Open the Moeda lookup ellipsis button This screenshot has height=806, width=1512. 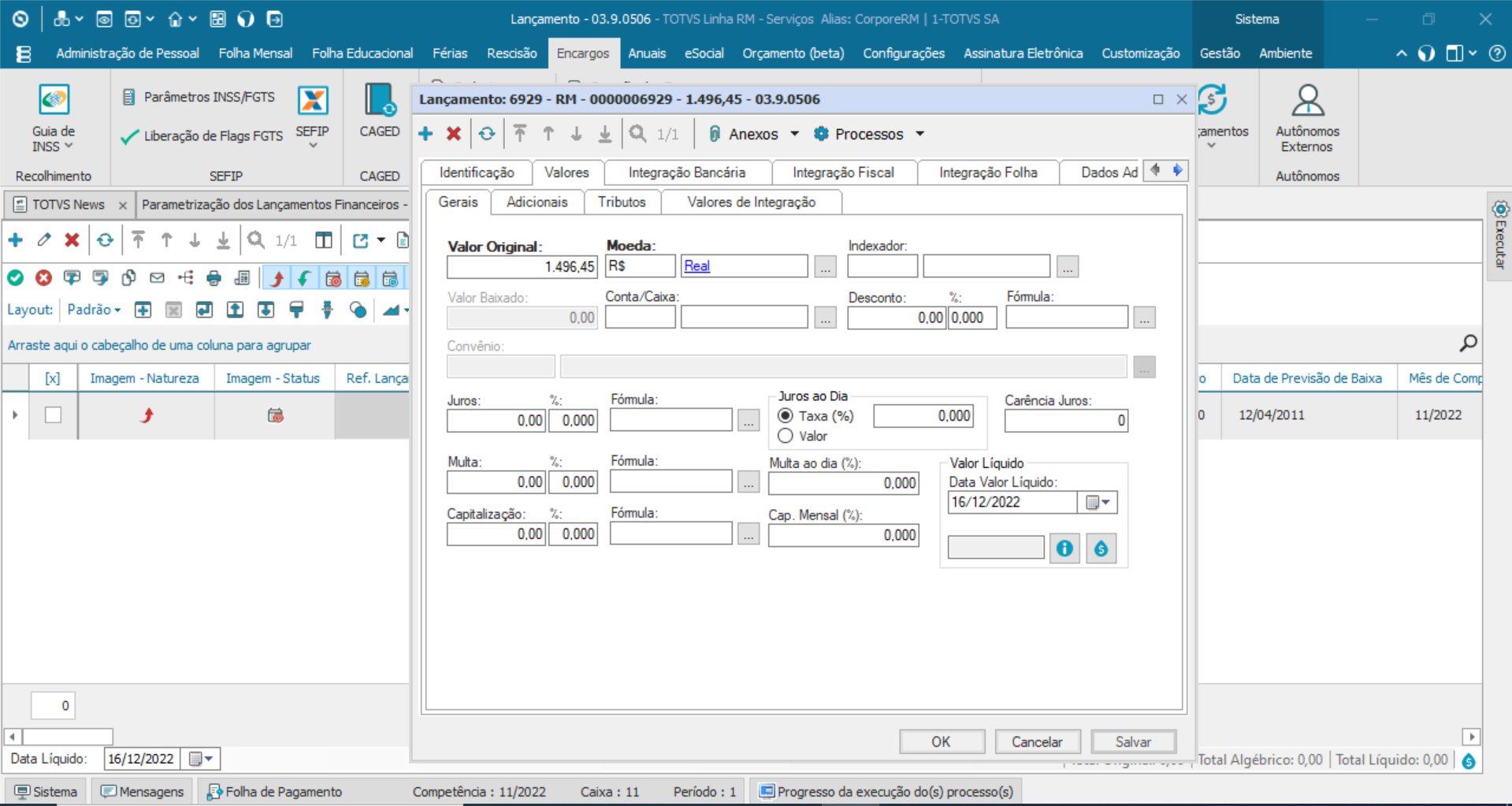pos(825,267)
